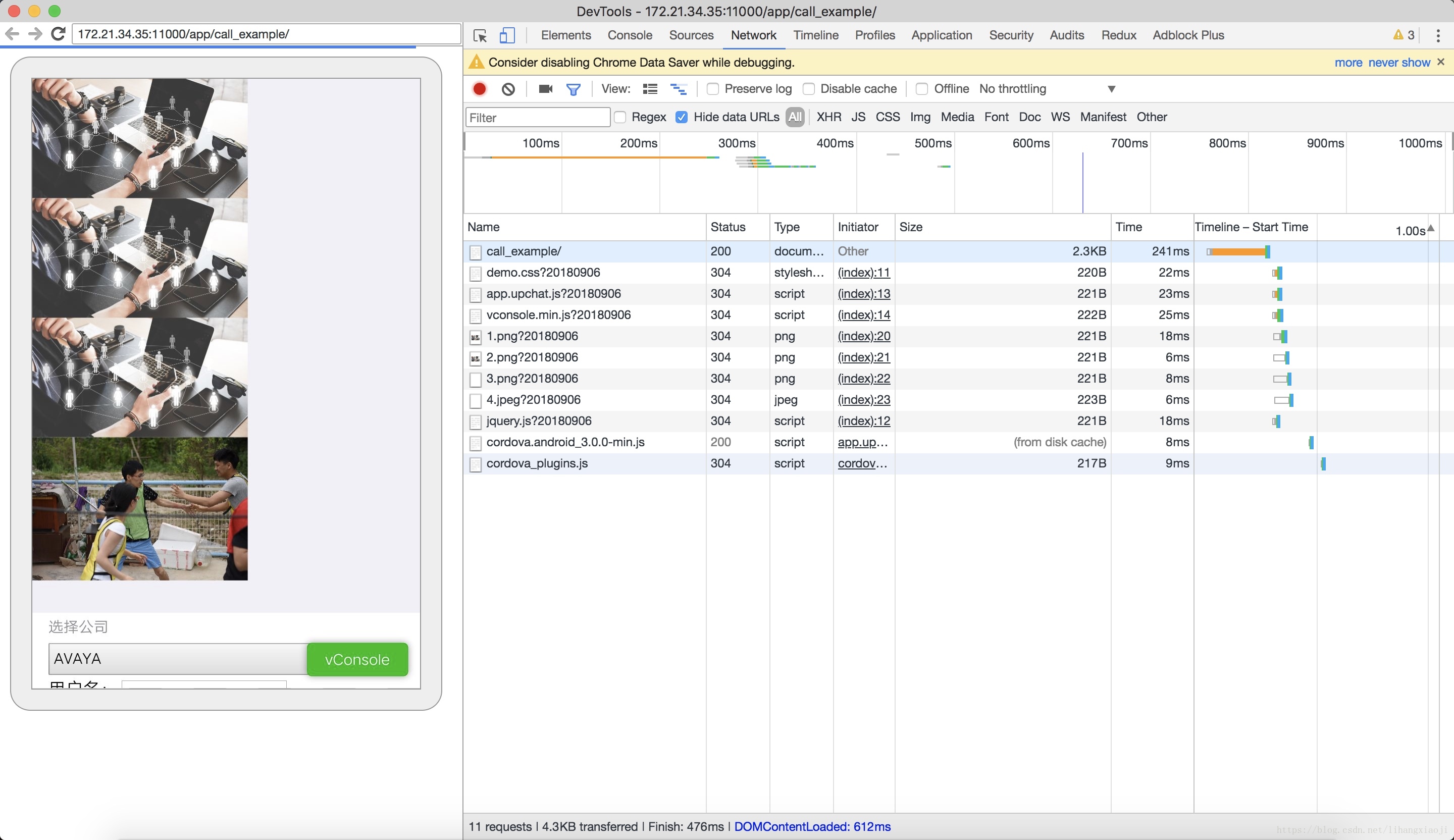Click the 'more' link in warning bar
The height and width of the screenshot is (840, 1454).
click(x=1348, y=62)
